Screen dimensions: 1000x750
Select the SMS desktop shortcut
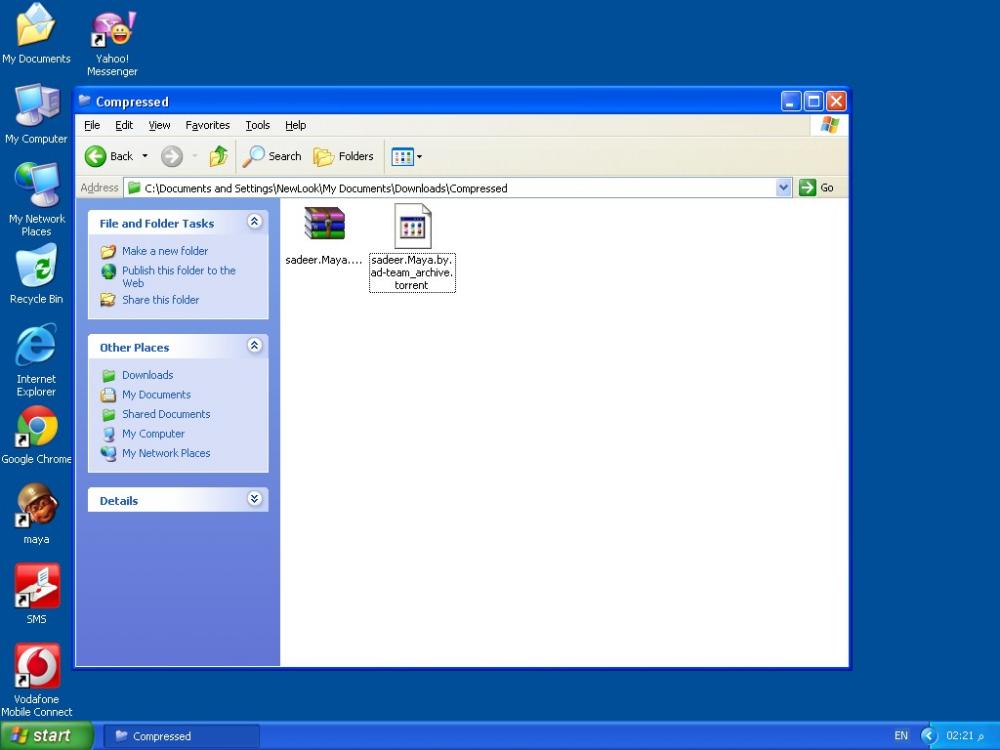[36, 594]
